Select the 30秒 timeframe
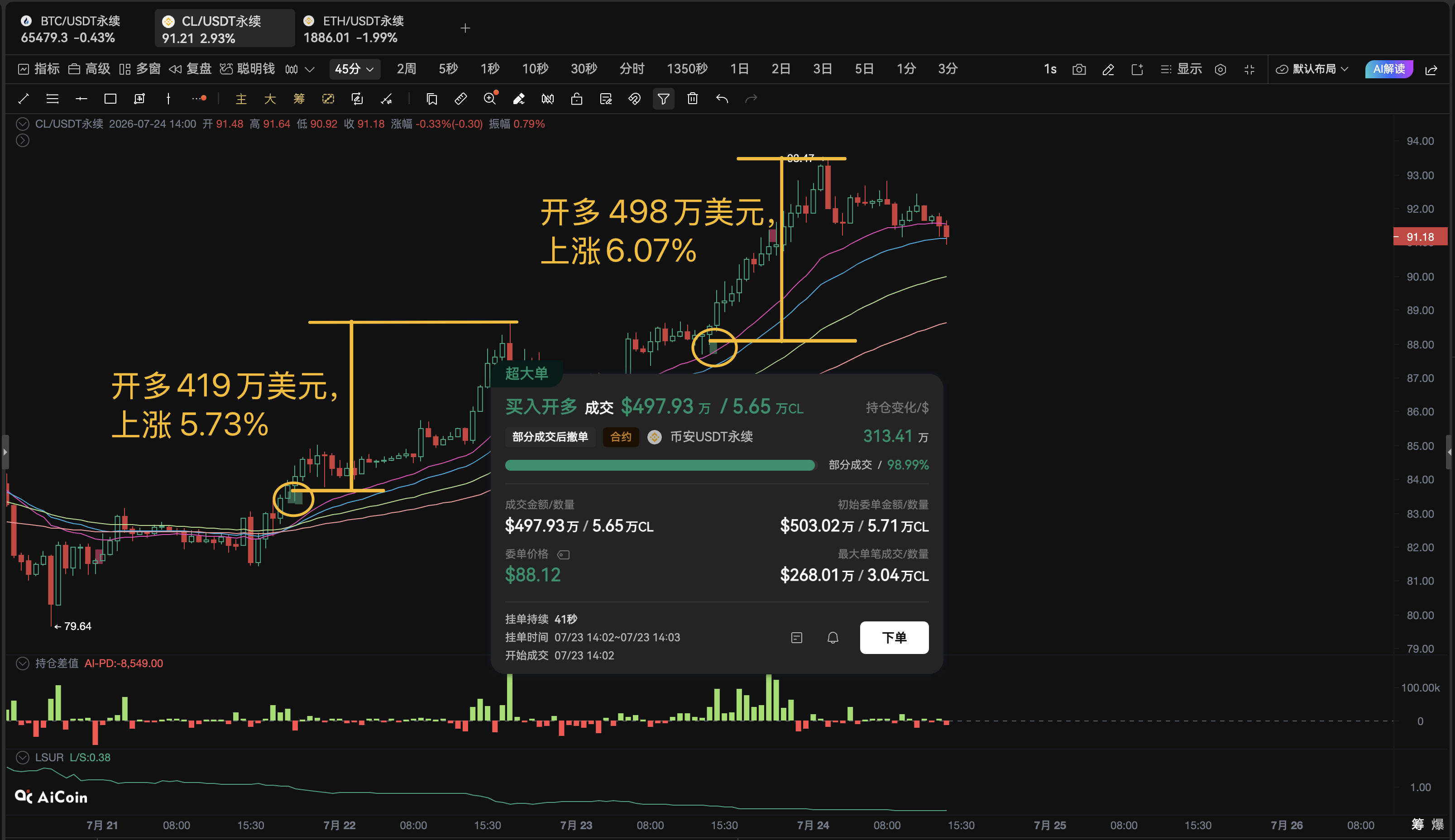1455x840 pixels. pyautogui.click(x=584, y=69)
